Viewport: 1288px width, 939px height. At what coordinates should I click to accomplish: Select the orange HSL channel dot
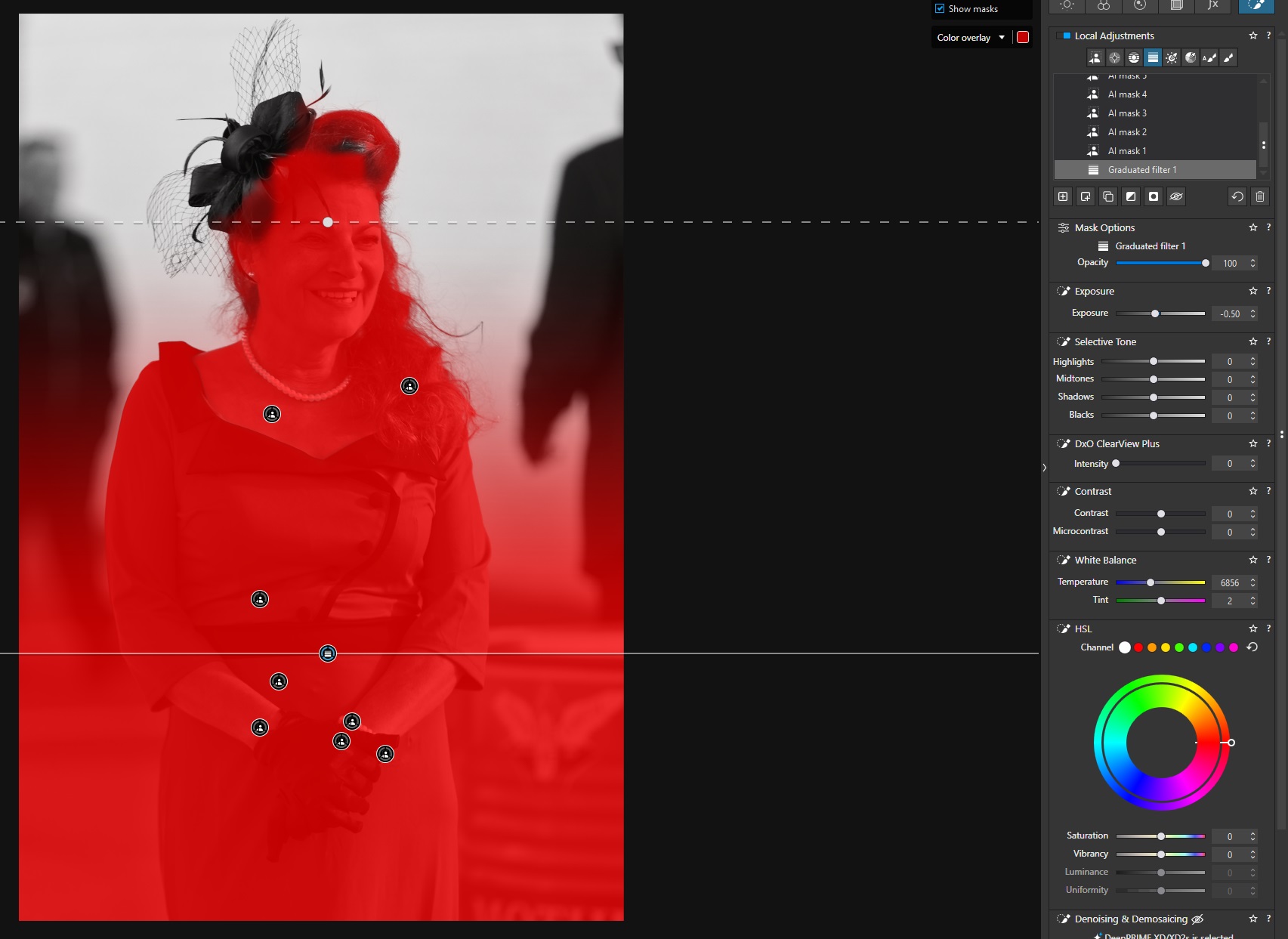[1152, 647]
